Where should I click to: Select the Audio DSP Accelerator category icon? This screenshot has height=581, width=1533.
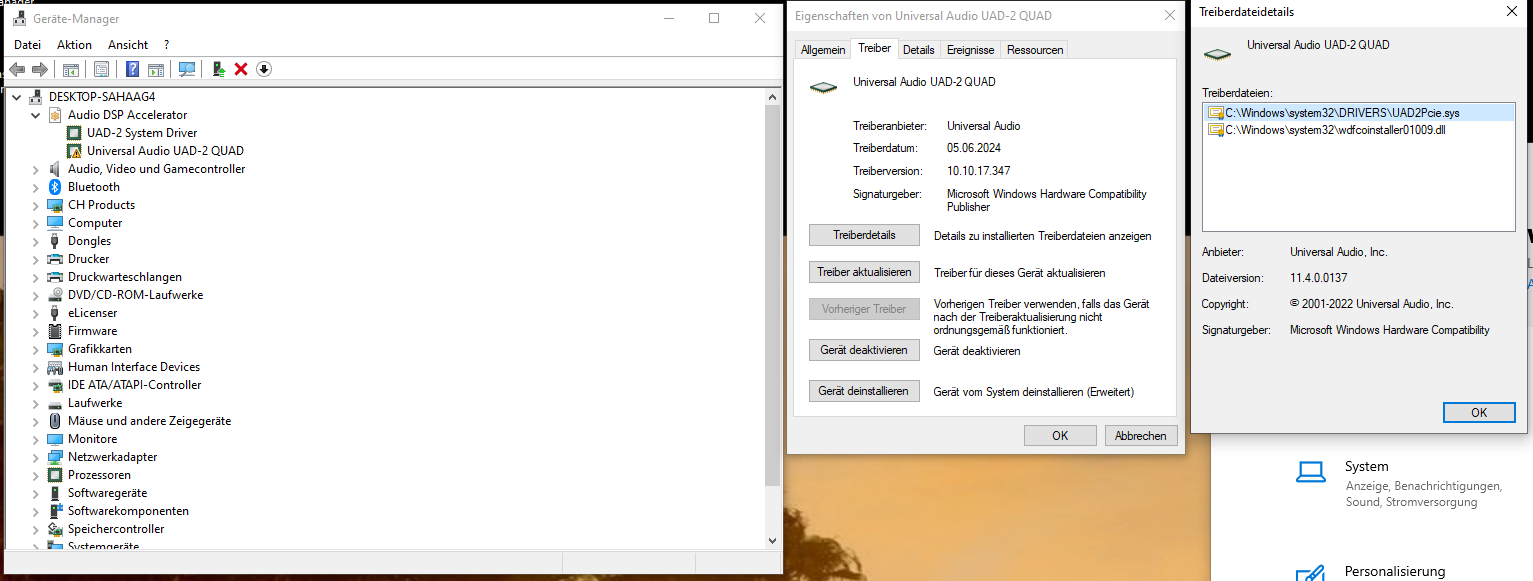(x=56, y=115)
